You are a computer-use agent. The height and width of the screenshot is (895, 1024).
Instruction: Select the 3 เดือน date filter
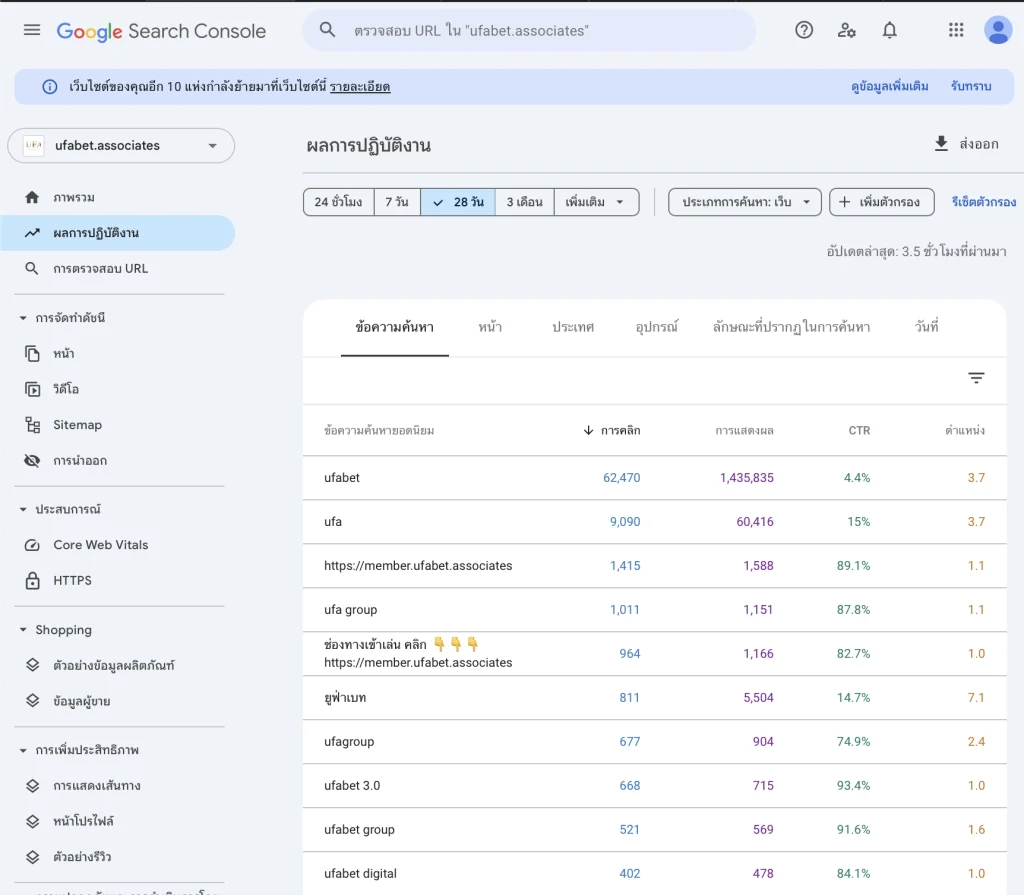(524, 201)
